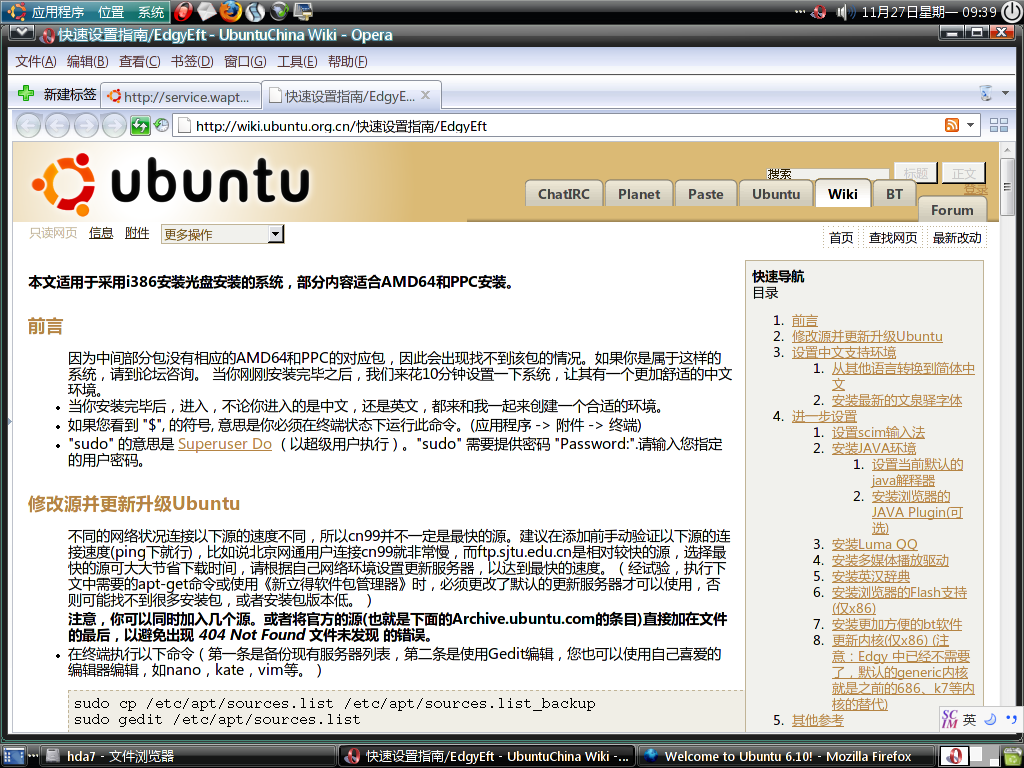Open the 工具(E) menu
The image size is (1024, 768).
point(297,61)
